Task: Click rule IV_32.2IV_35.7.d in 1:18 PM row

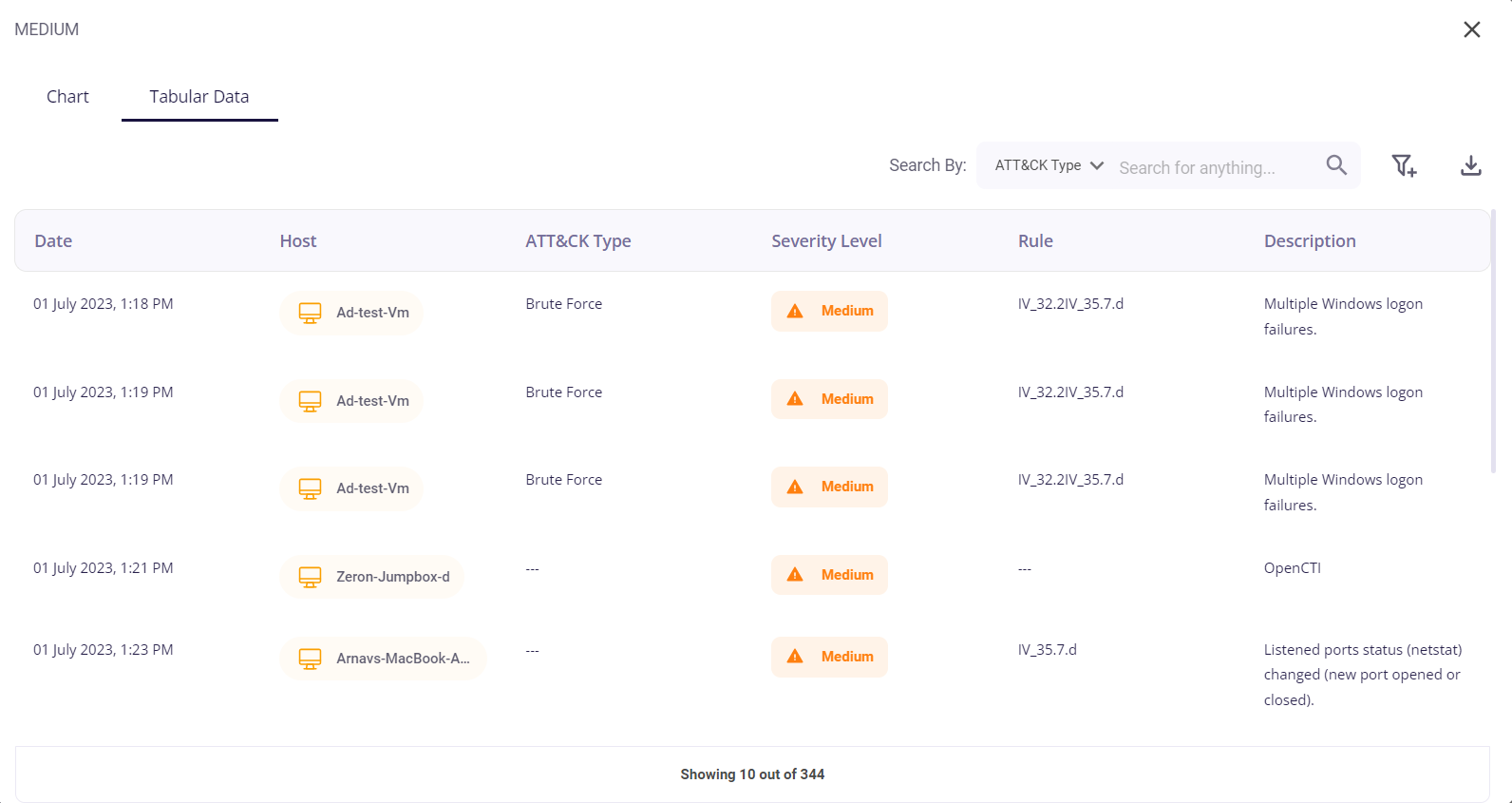Action: 1070,304
